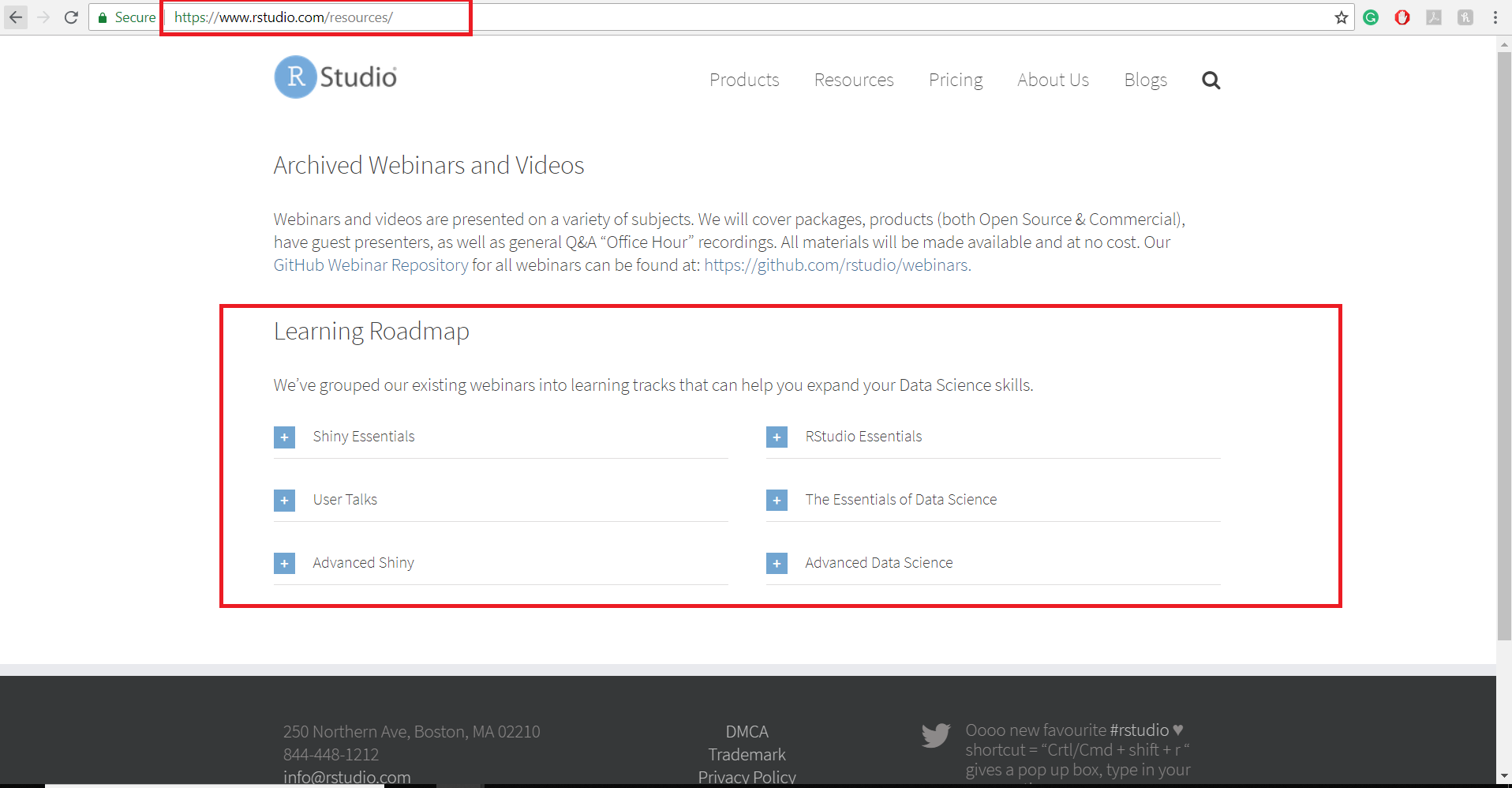Viewport: 1512px width, 788px height.
Task: Click the Shiny Essentials label
Action: click(x=364, y=437)
